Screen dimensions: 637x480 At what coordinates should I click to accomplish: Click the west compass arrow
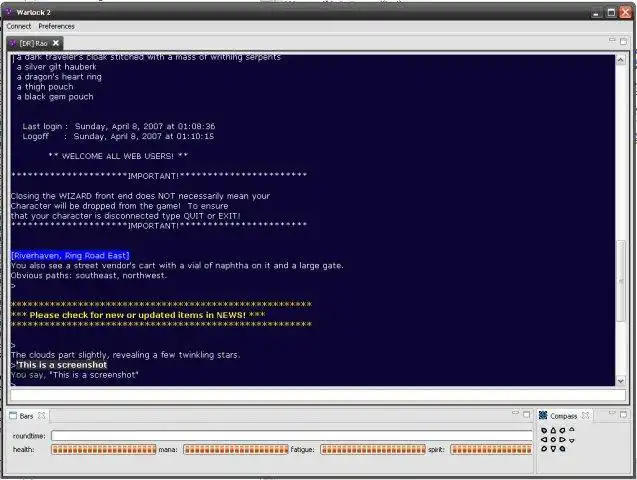click(x=544, y=439)
